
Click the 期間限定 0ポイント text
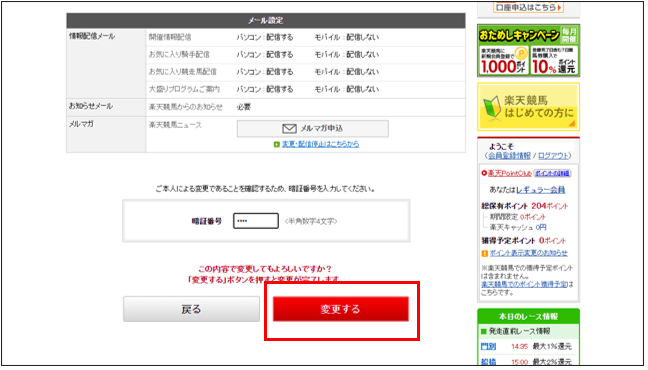click(x=518, y=217)
